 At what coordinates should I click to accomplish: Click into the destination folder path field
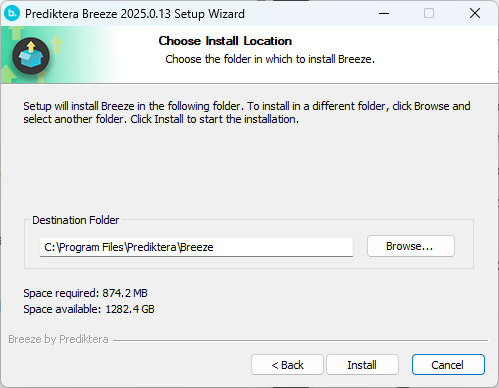pyautogui.click(x=196, y=247)
